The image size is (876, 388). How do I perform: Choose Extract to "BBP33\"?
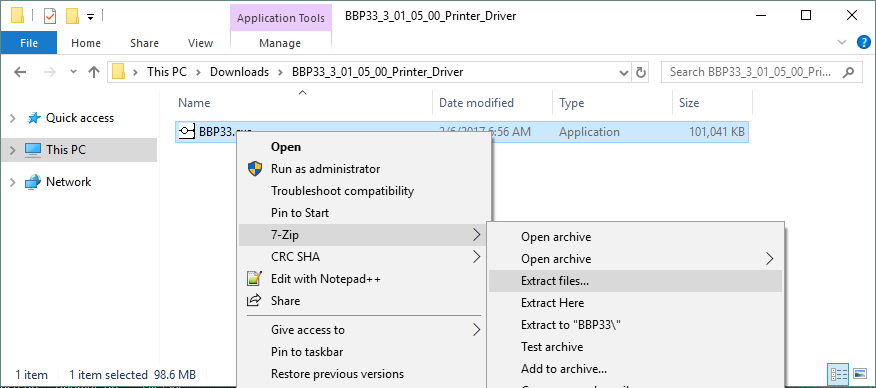pos(635,325)
